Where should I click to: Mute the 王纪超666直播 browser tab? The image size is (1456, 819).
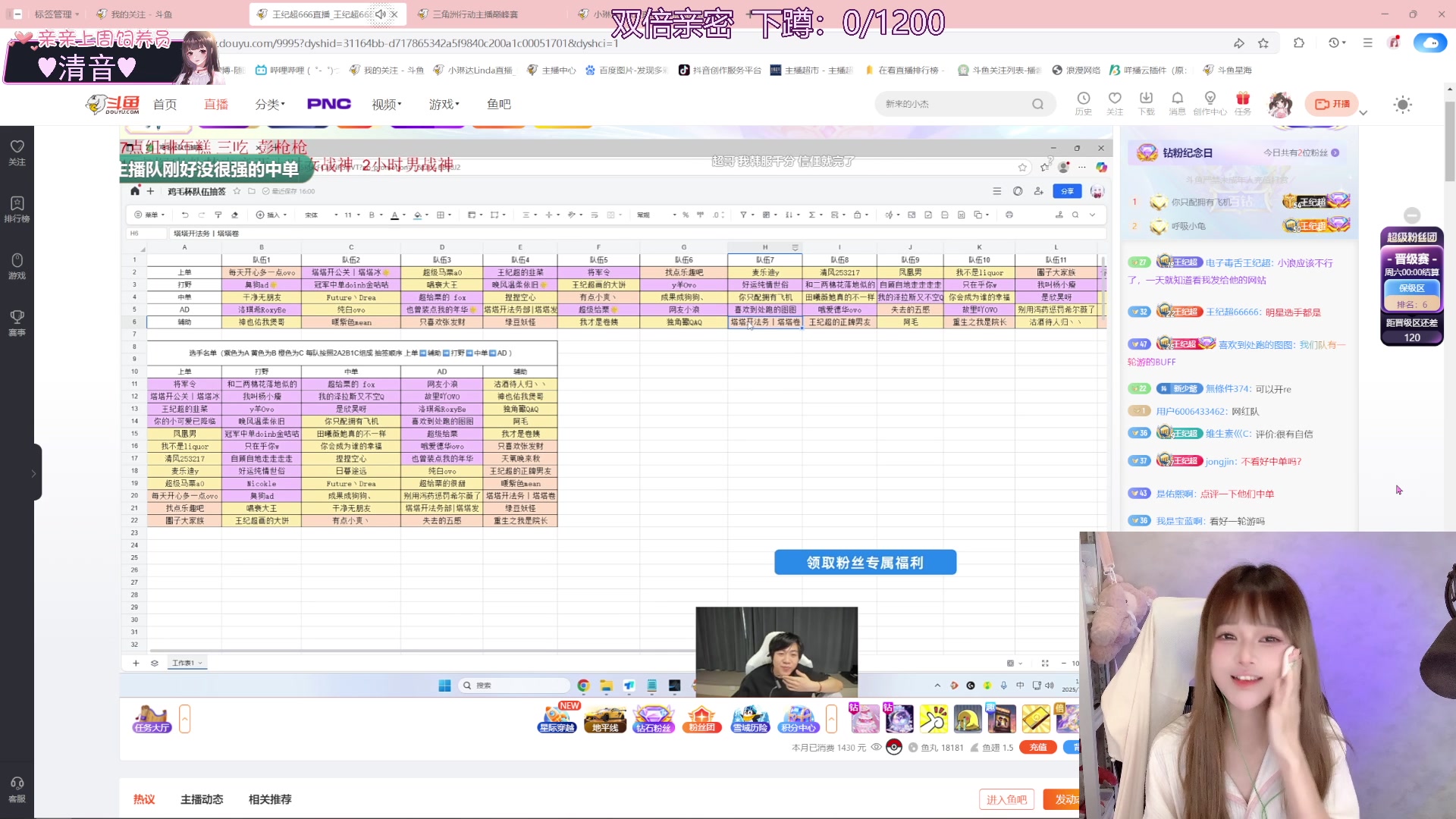pos(381,14)
